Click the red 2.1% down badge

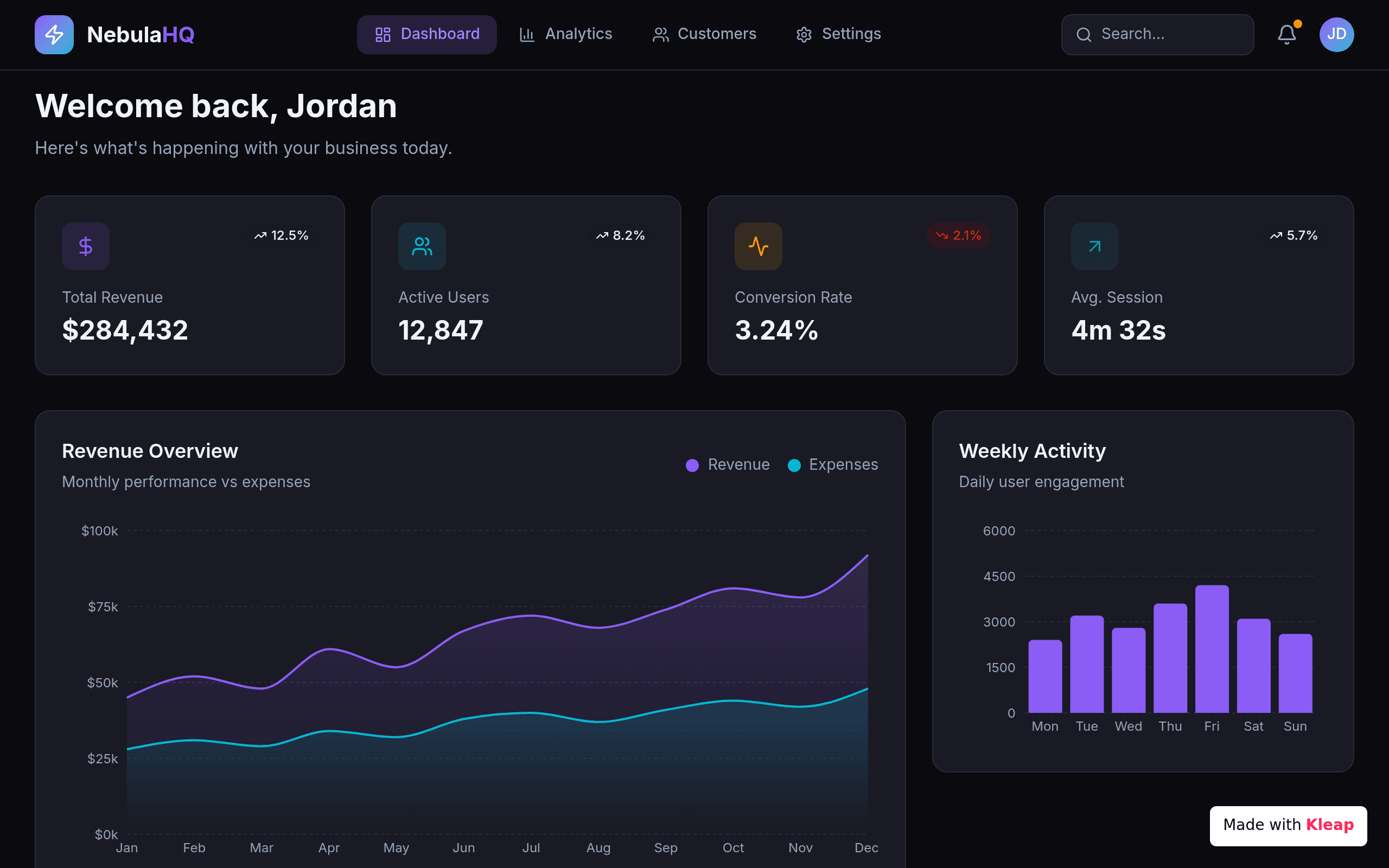point(958,235)
